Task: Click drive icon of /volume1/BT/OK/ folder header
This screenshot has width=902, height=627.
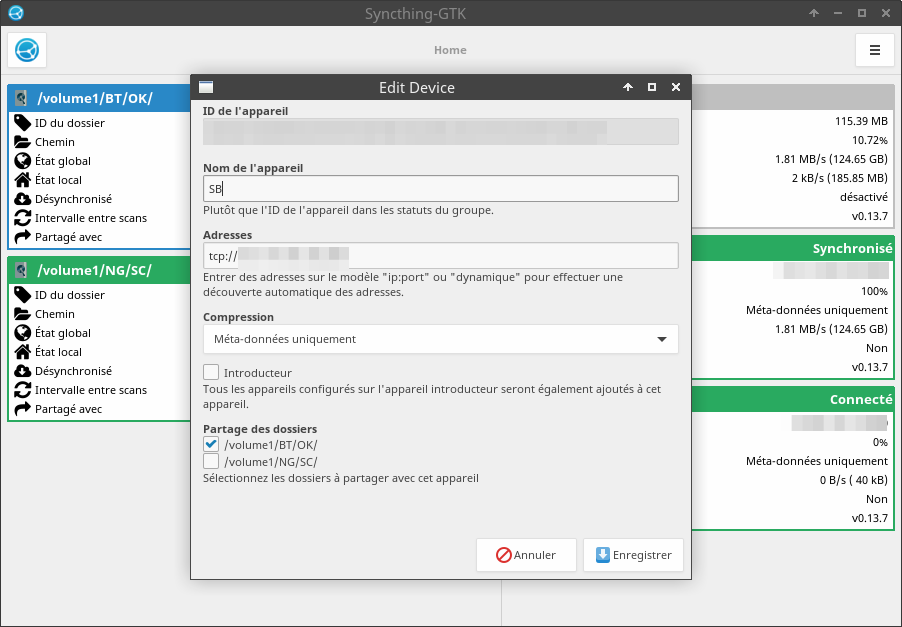Action: click(21, 98)
